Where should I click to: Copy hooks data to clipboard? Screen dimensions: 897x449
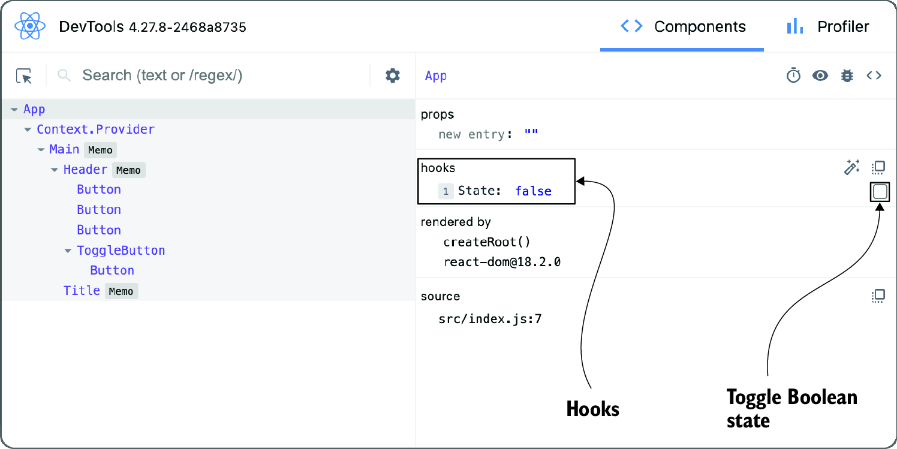click(x=878, y=168)
